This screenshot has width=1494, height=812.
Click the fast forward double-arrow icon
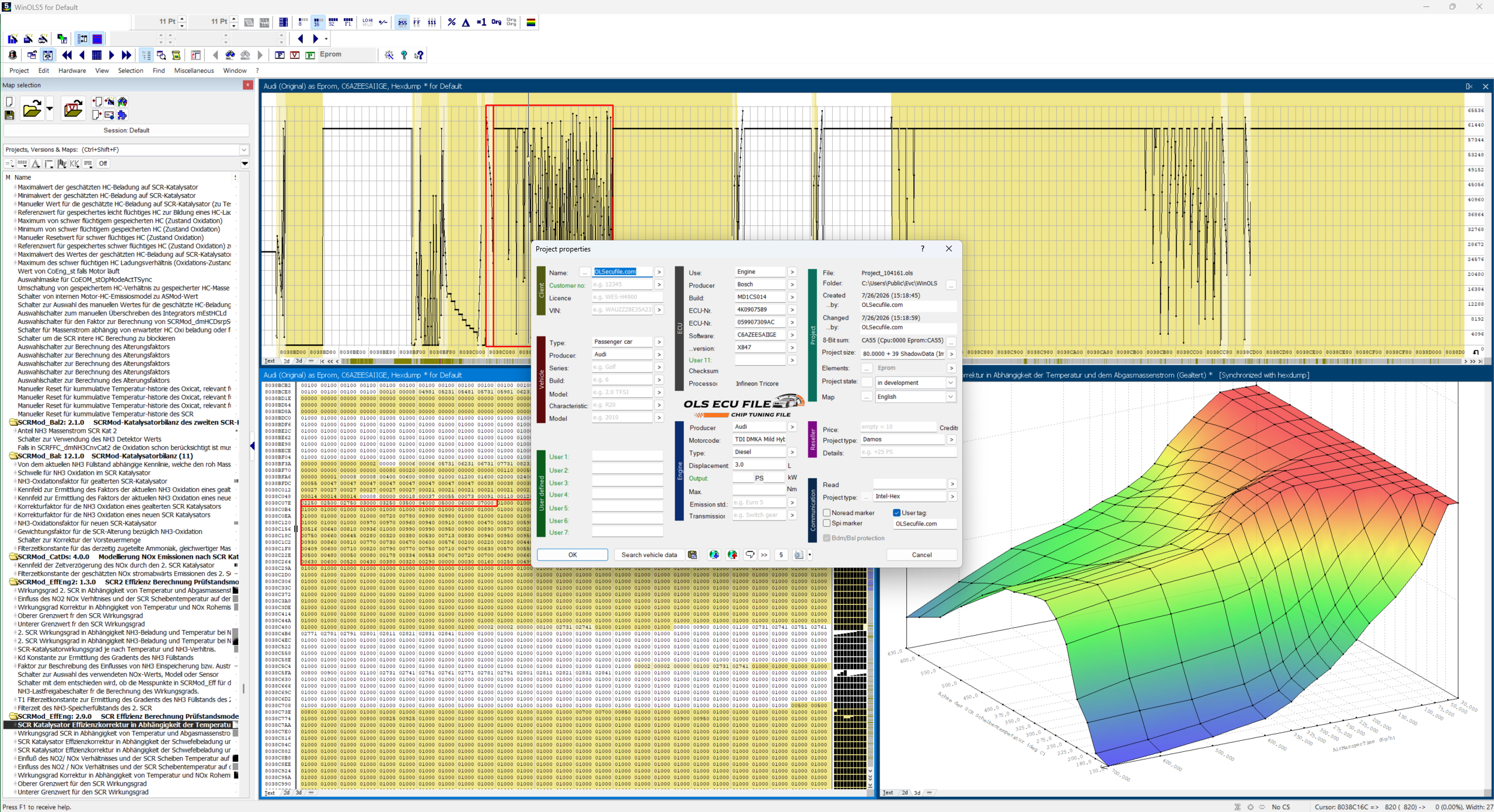(126, 55)
